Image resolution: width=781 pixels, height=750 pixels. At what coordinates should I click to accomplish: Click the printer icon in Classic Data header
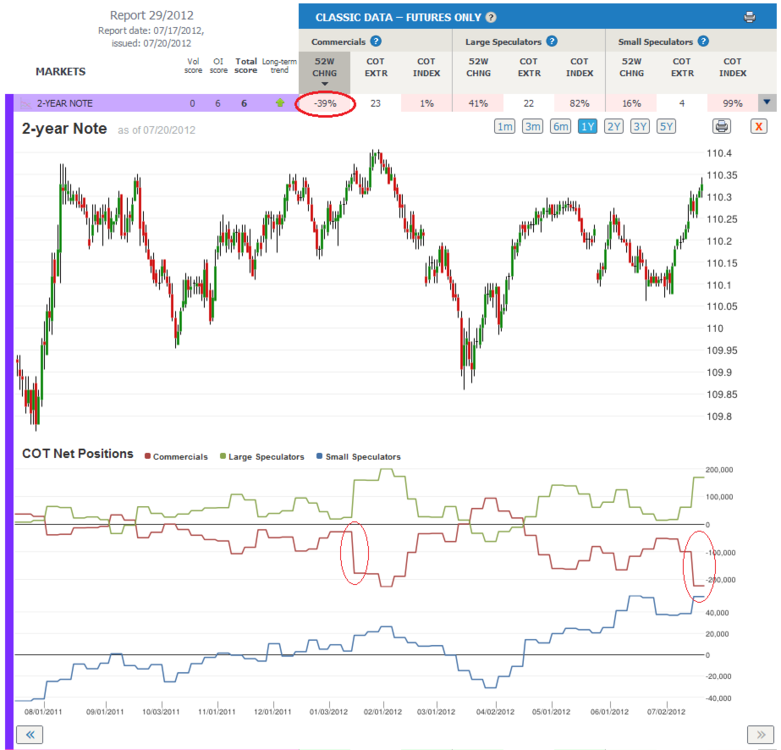[x=749, y=17]
